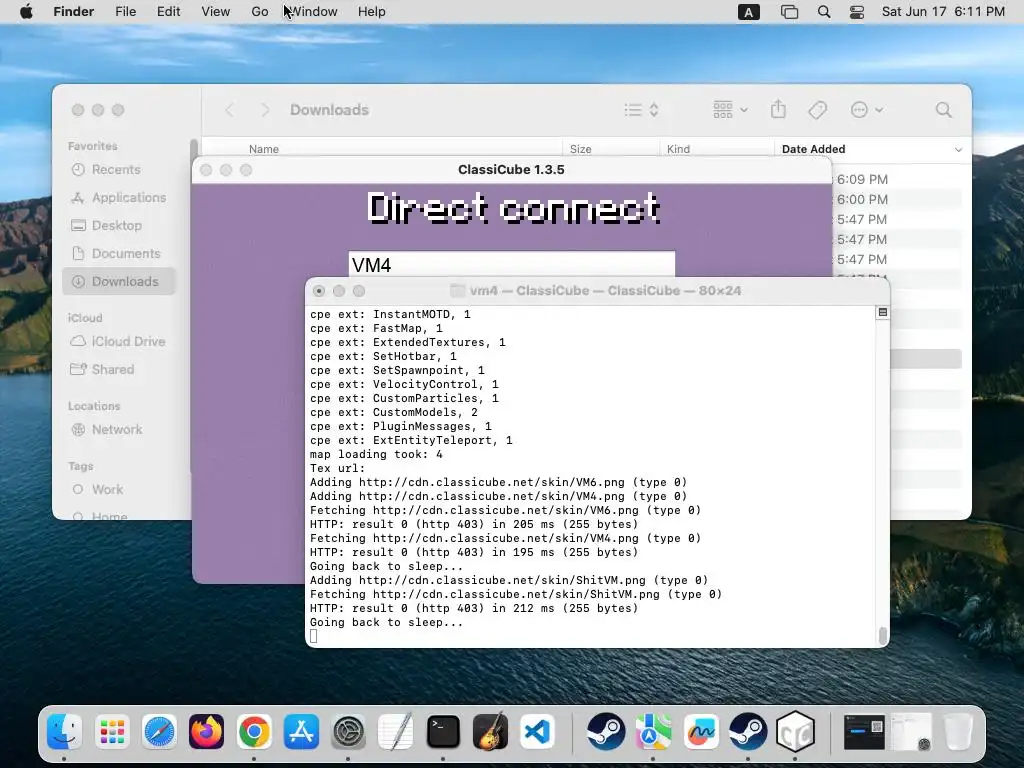This screenshot has height=768, width=1024.
Task: Open the Group By dropdown in Finder
Action: pyautogui.click(x=730, y=110)
